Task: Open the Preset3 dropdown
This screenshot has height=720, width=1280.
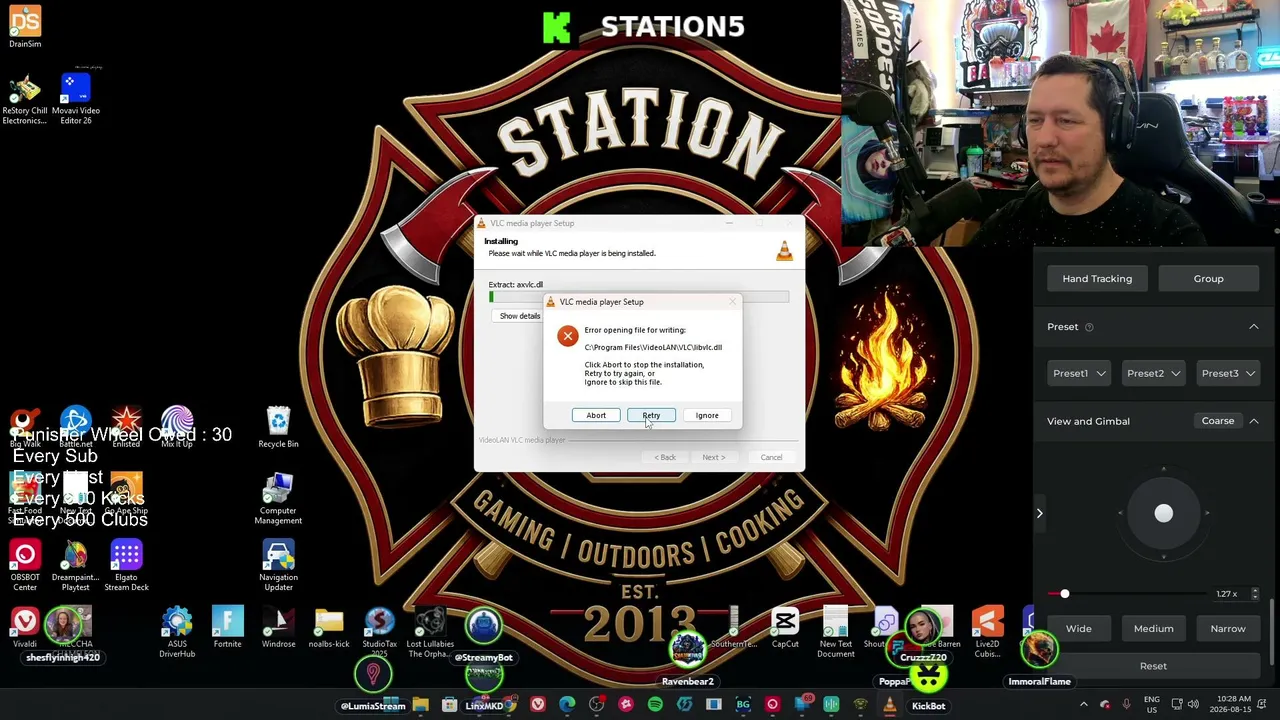Action: [x=1228, y=373]
